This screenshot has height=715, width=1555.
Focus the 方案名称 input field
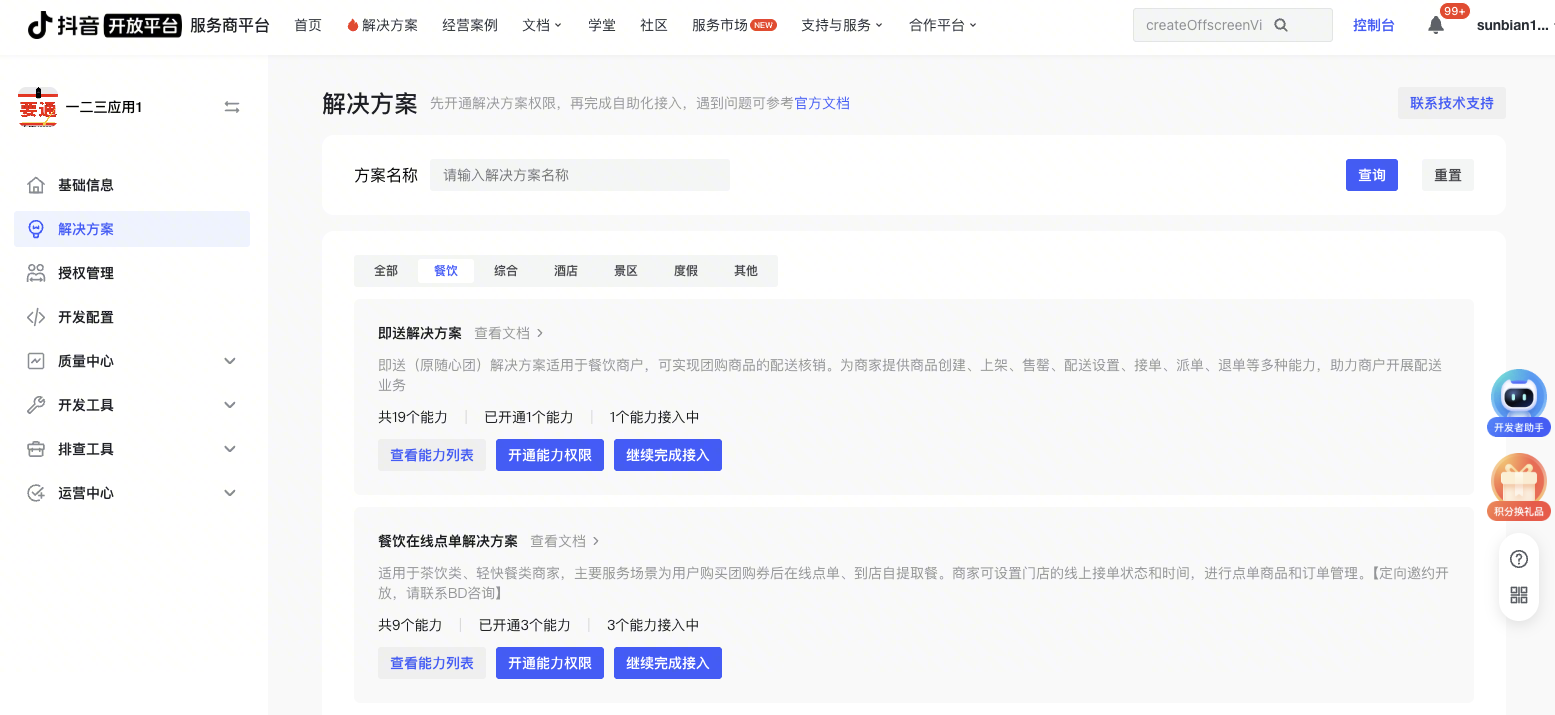click(580, 175)
